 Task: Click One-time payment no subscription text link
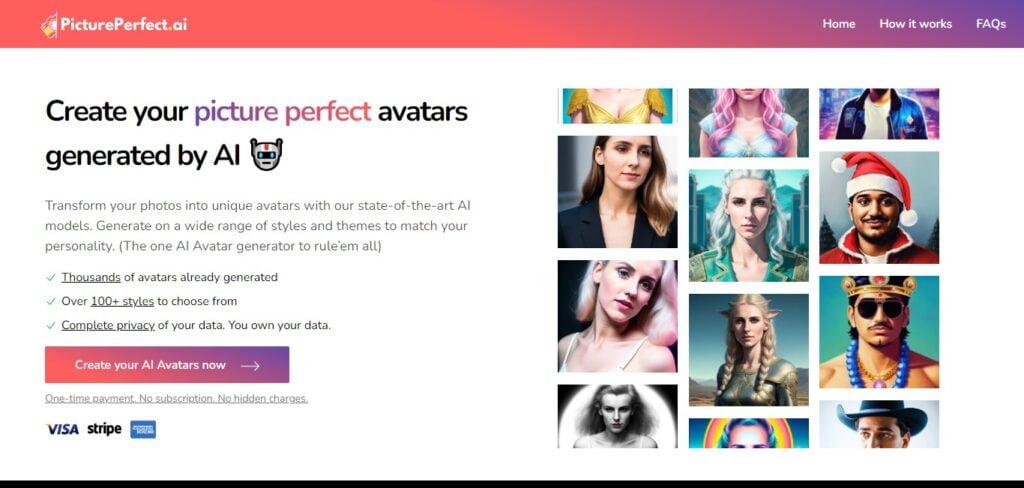coord(176,399)
